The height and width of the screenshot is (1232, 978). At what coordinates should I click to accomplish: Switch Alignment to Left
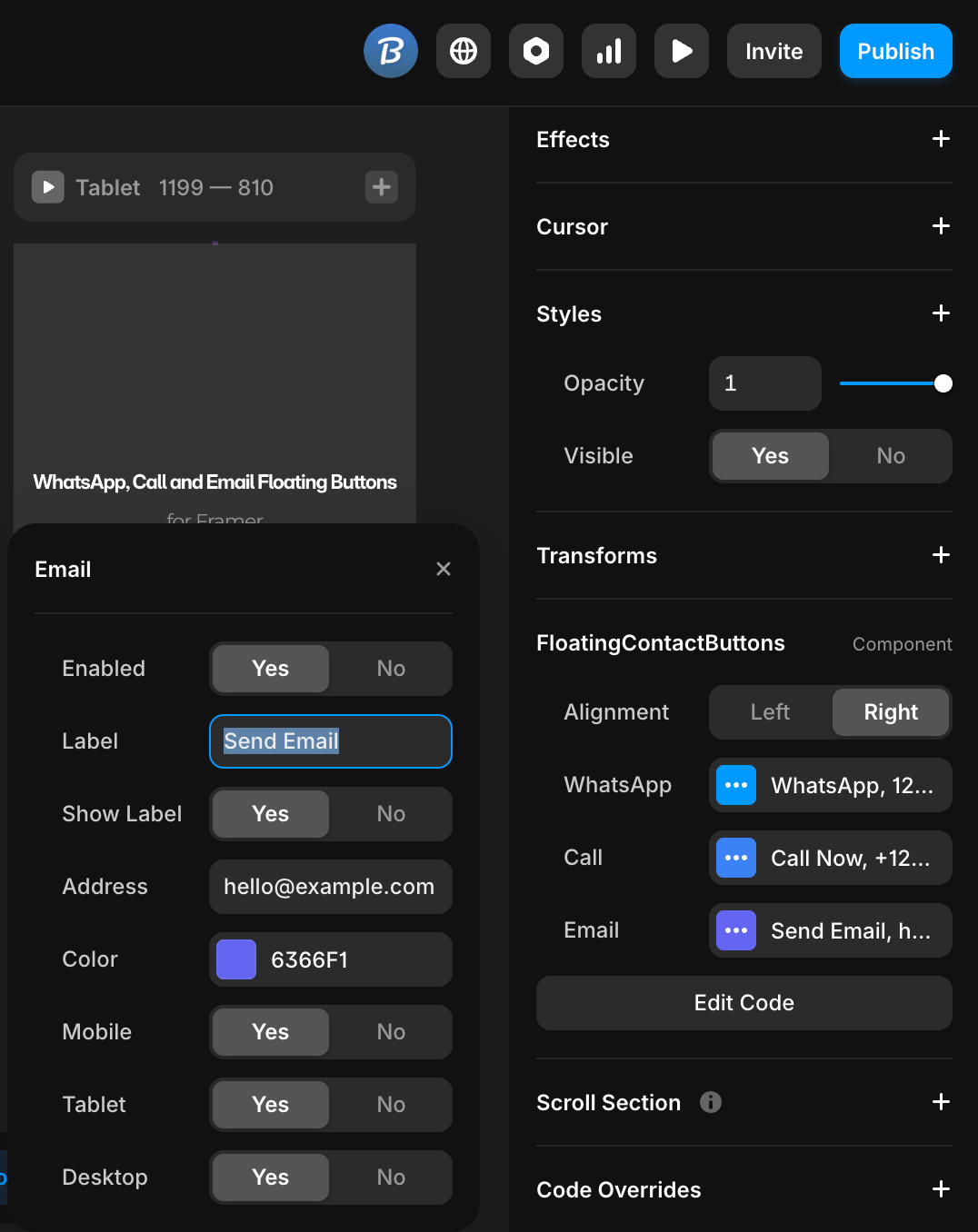click(770, 712)
